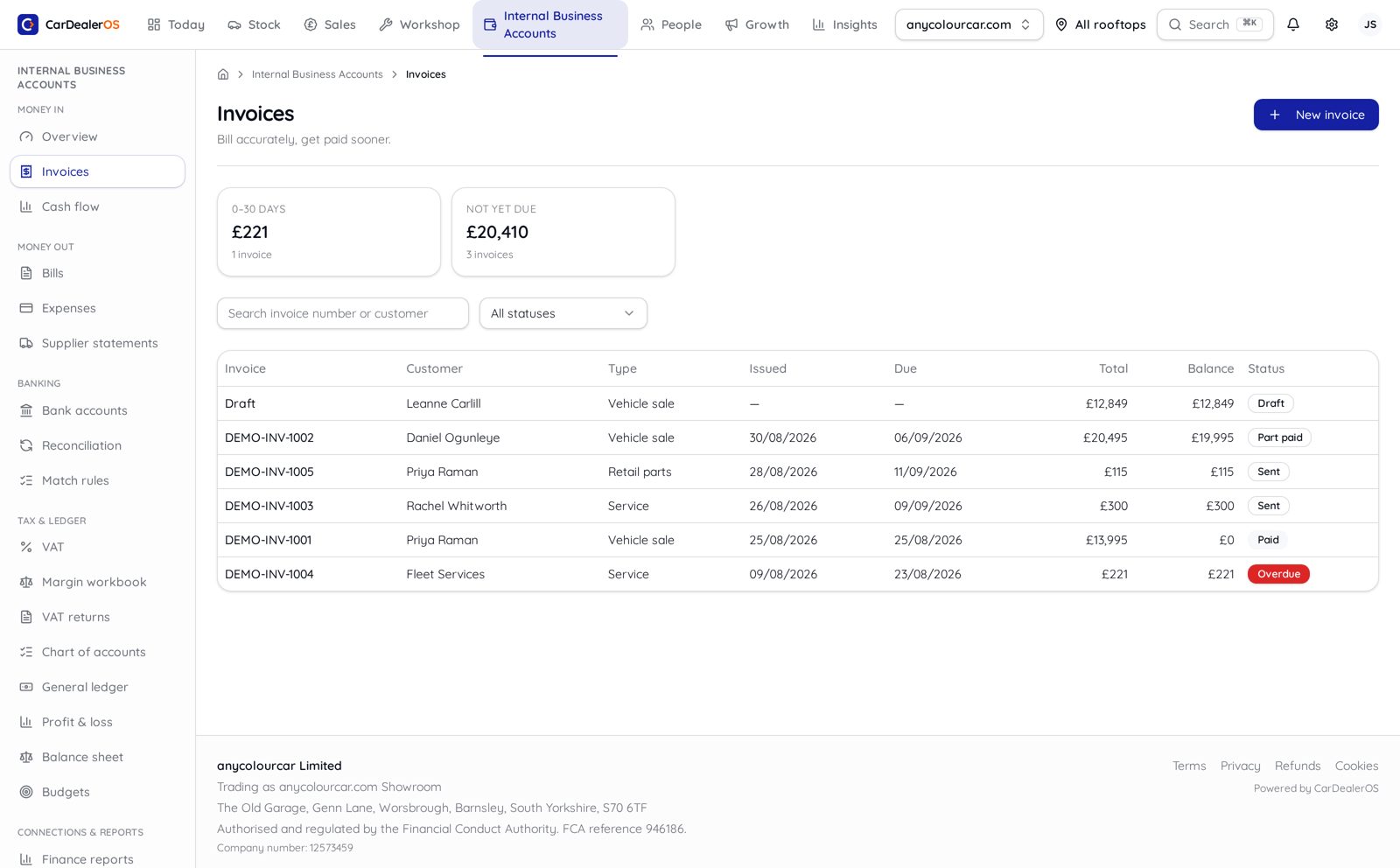Click the Supplier statements truck icon
Viewport: 1400px width, 868px height.
(26, 343)
